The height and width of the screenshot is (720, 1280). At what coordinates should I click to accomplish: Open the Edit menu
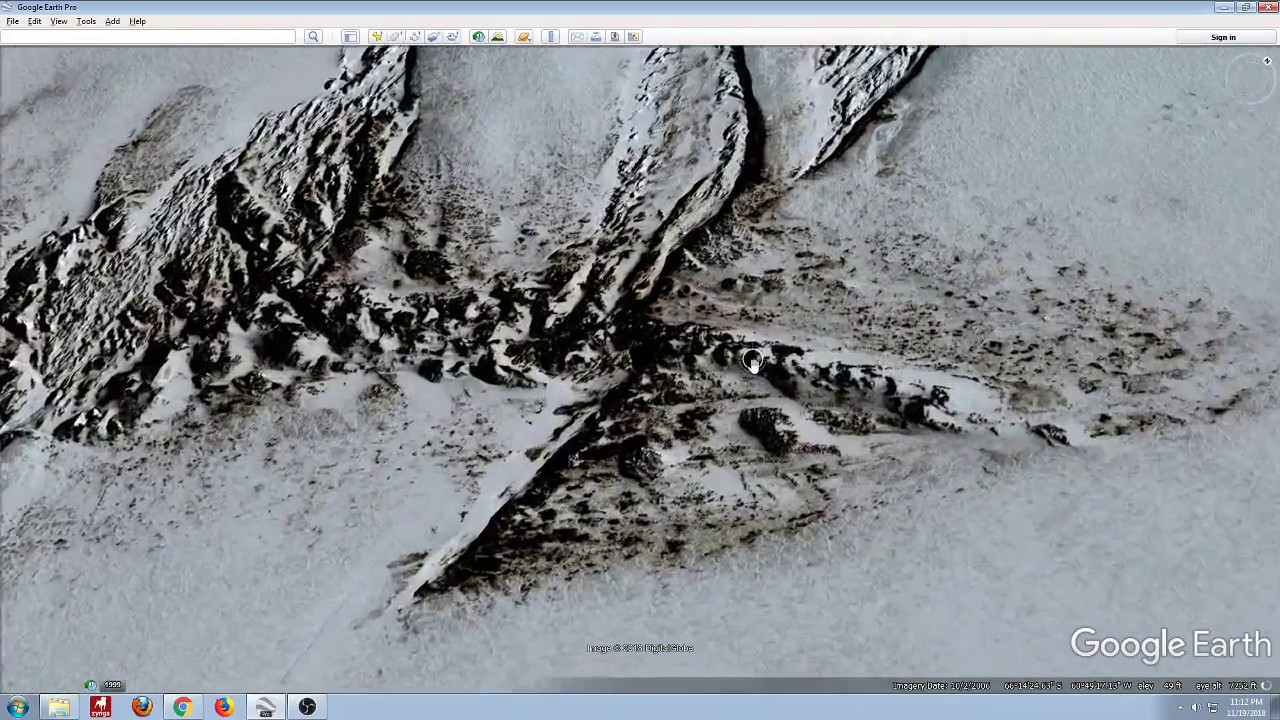(34, 21)
